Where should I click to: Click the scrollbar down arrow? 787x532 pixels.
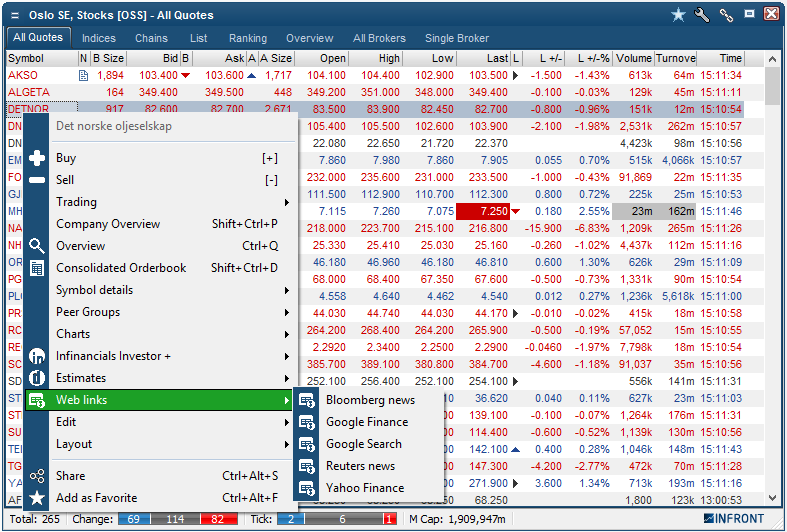772,498
